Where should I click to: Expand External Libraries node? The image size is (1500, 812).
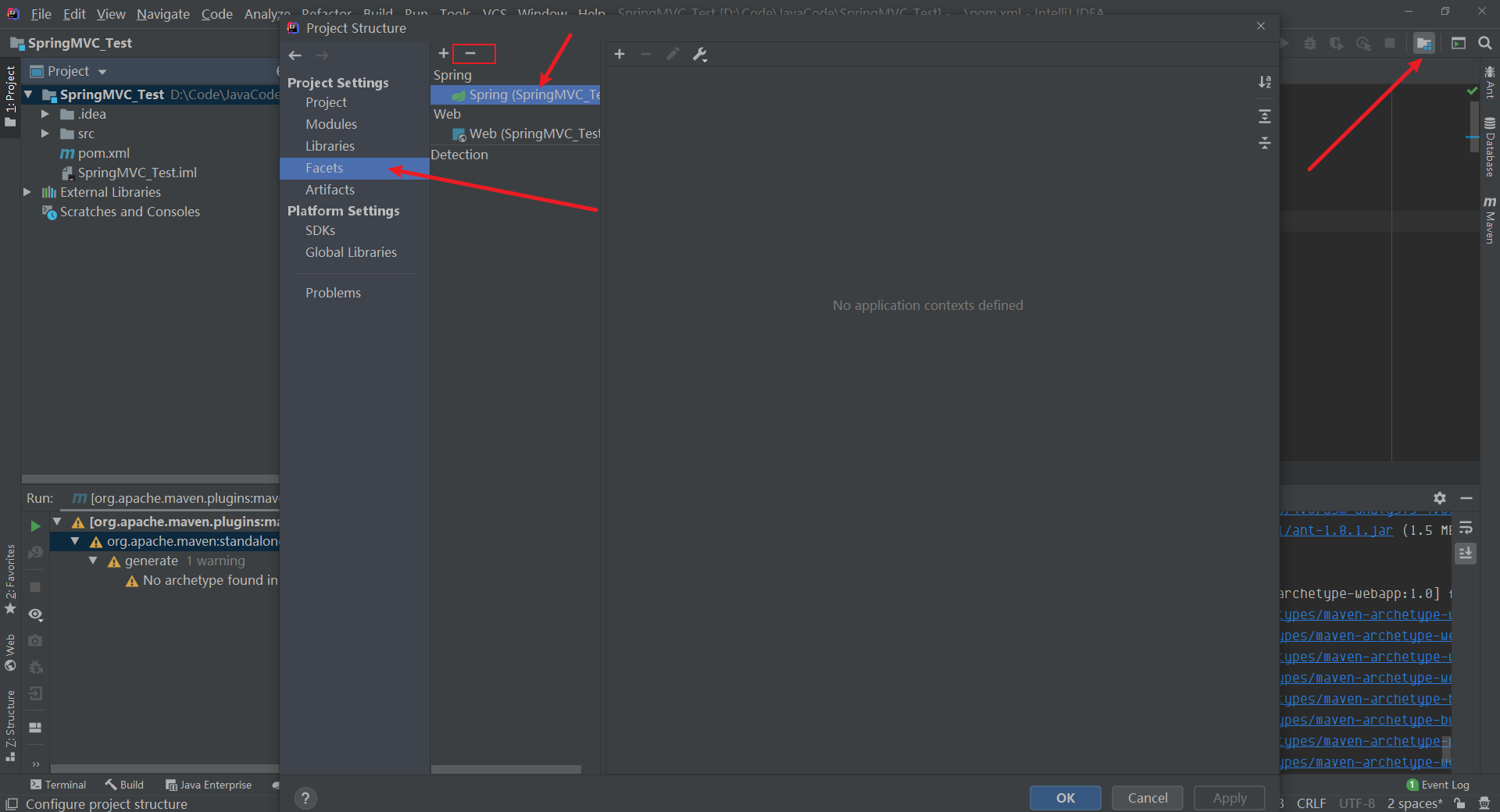point(27,192)
